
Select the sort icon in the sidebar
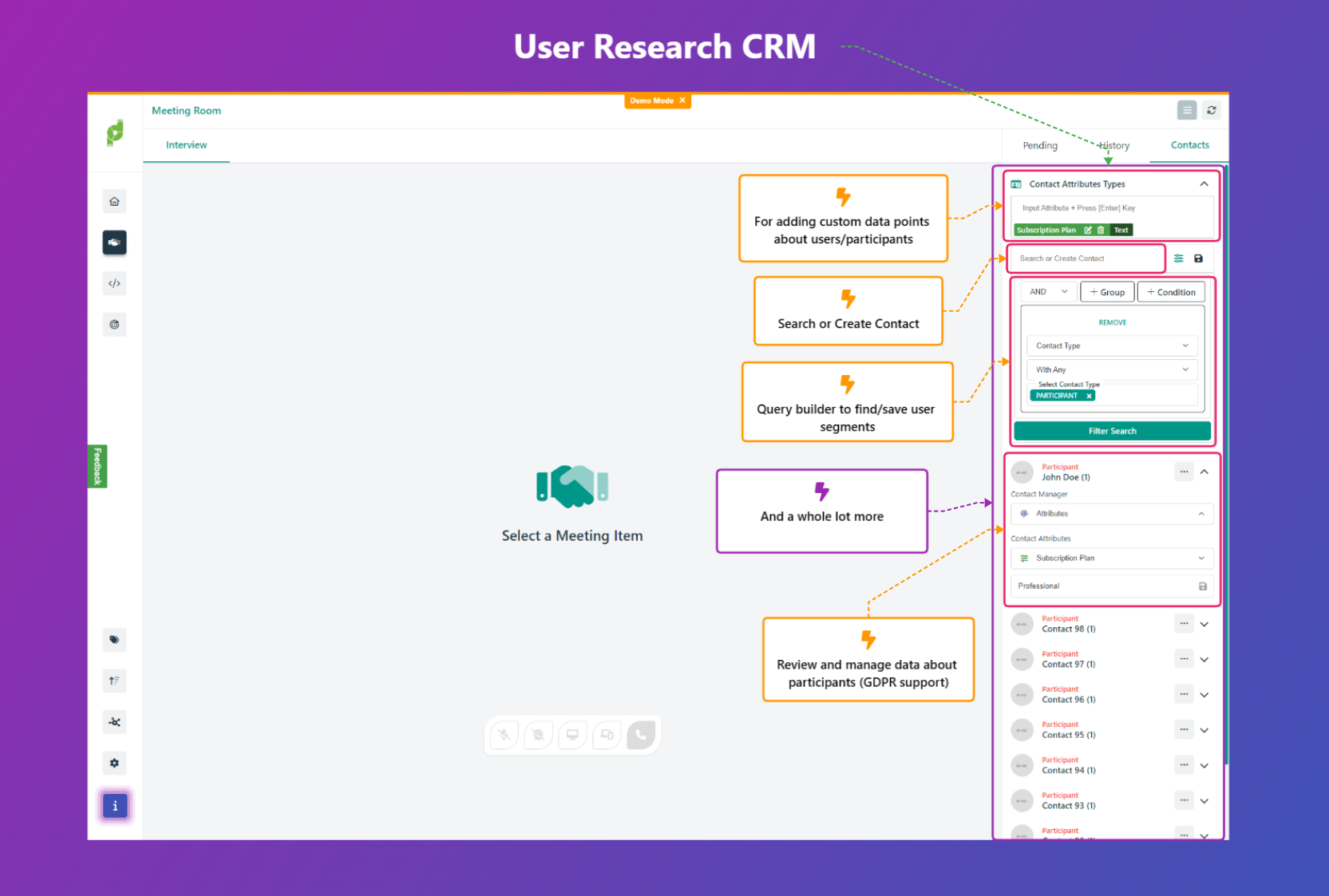point(114,681)
